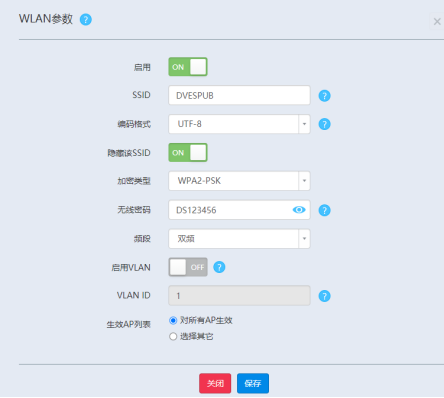Select 对所有AP生效 radio option

coord(173,321)
